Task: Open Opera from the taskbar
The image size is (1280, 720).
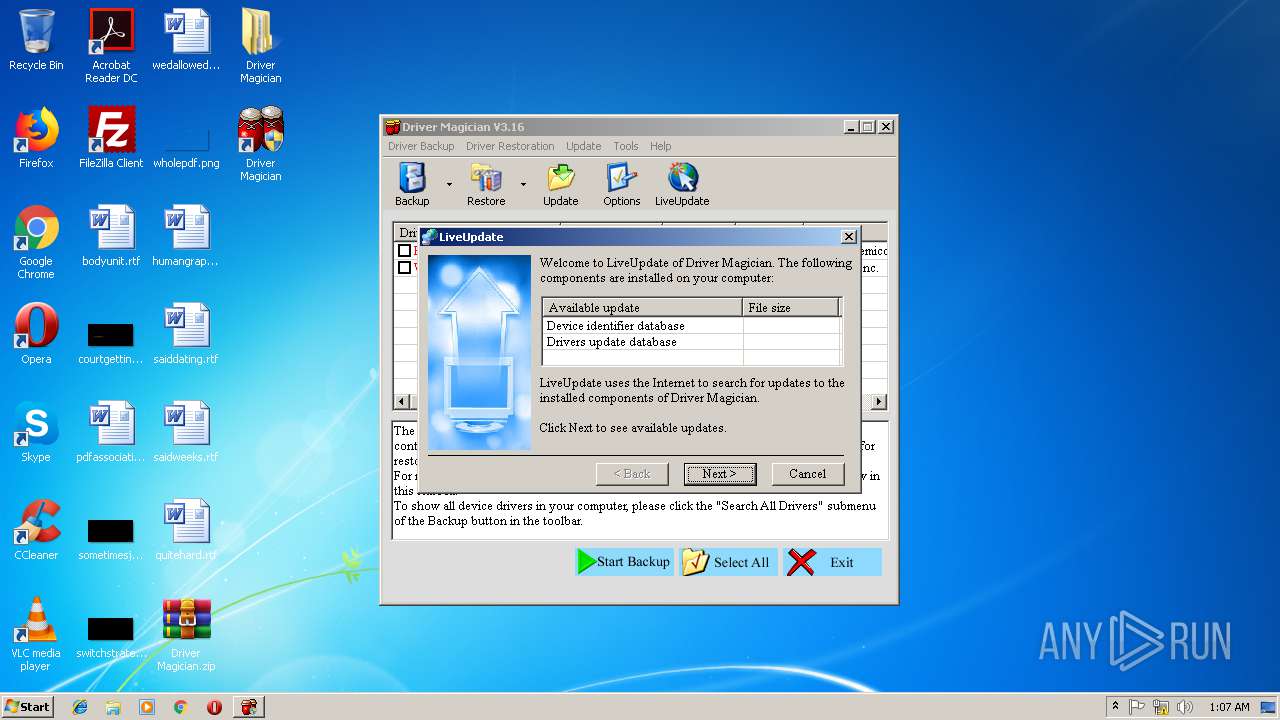Action: pos(214,707)
